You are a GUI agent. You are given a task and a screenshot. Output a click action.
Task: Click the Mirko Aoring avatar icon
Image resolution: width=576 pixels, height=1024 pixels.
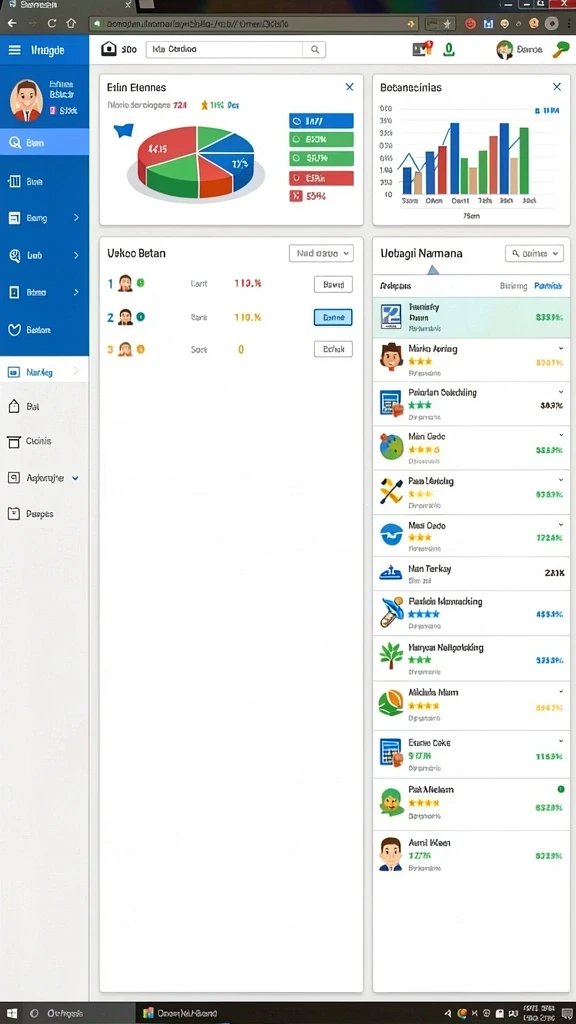pos(391,357)
